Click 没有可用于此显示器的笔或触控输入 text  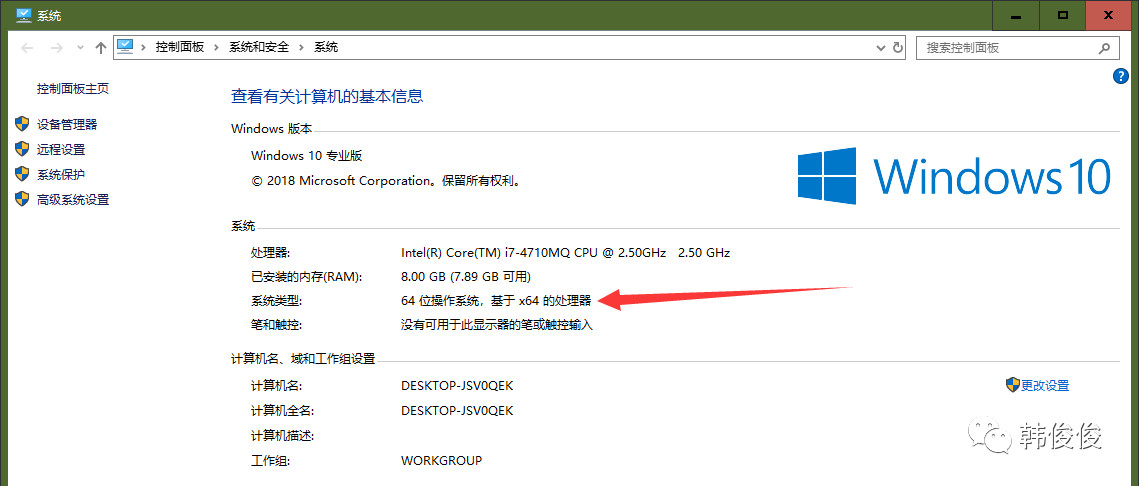coord(497,325)
